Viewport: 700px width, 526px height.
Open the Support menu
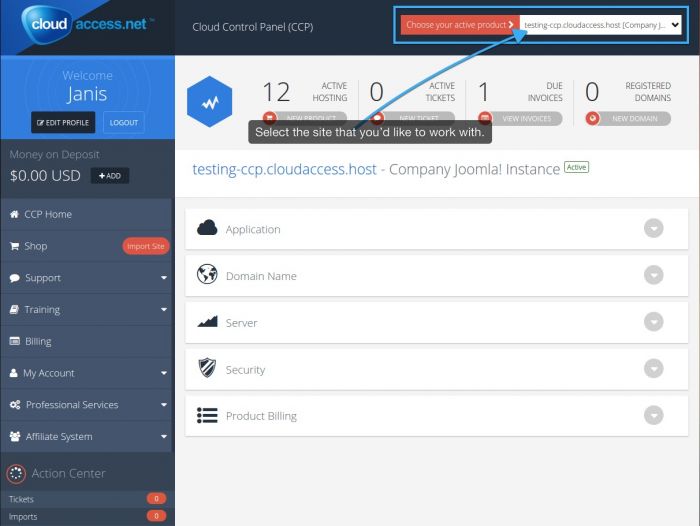point(87,278)
